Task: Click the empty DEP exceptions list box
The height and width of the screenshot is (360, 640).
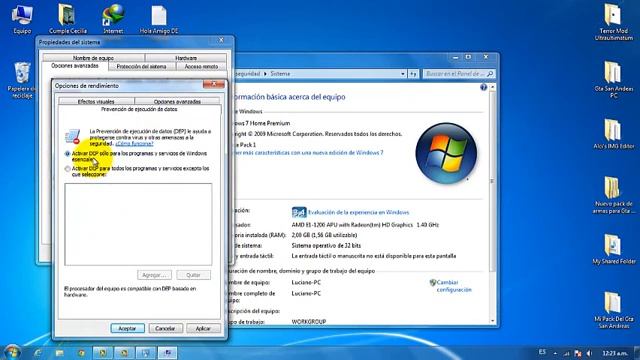Action: click(138, 224)
